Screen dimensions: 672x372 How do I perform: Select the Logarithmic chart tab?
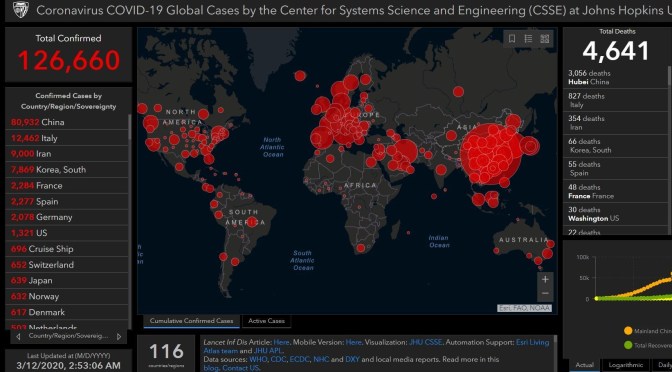(626, 365)
